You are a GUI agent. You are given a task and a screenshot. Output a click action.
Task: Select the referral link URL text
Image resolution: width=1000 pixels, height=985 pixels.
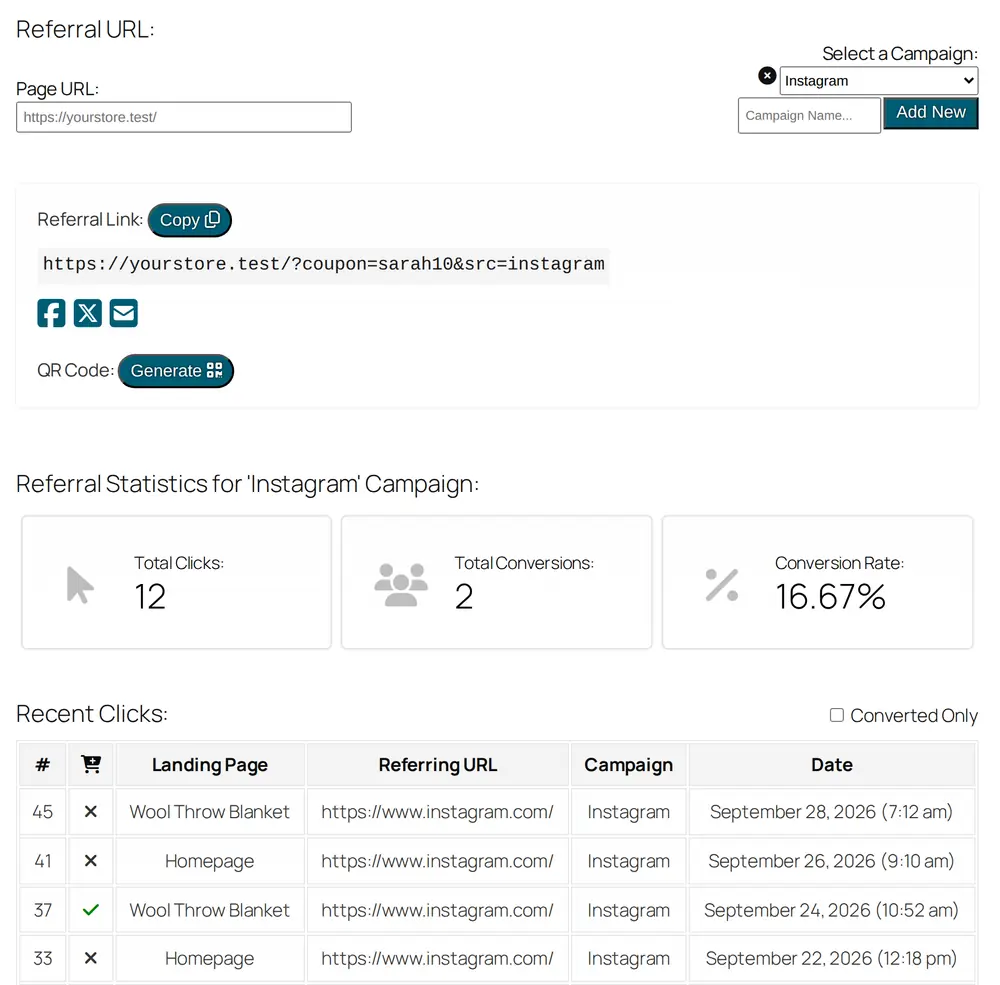(x=323, y=264)
